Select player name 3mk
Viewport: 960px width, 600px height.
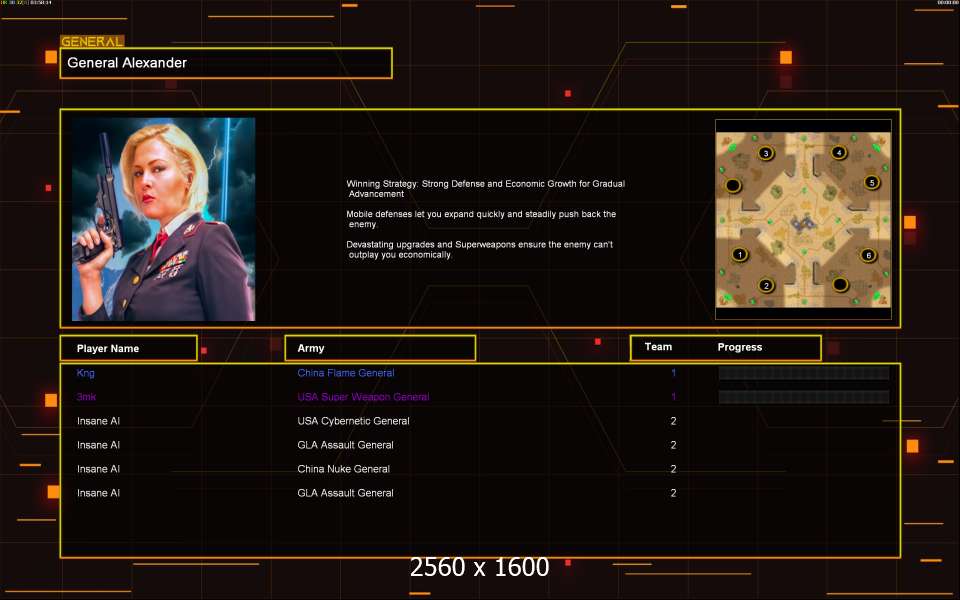pyautogui.click(x=86, y=397)
